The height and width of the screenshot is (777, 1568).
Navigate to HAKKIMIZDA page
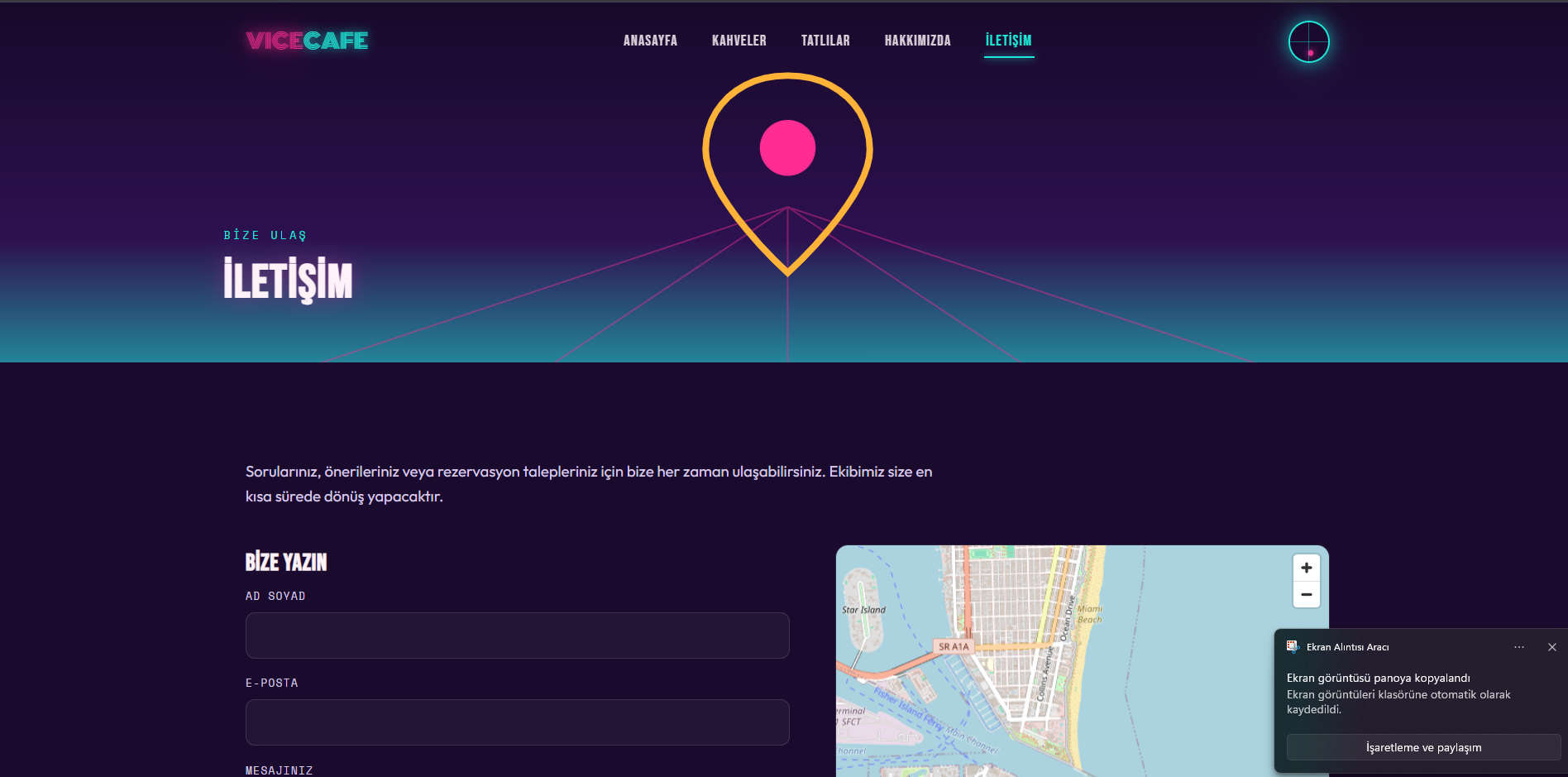917,41
